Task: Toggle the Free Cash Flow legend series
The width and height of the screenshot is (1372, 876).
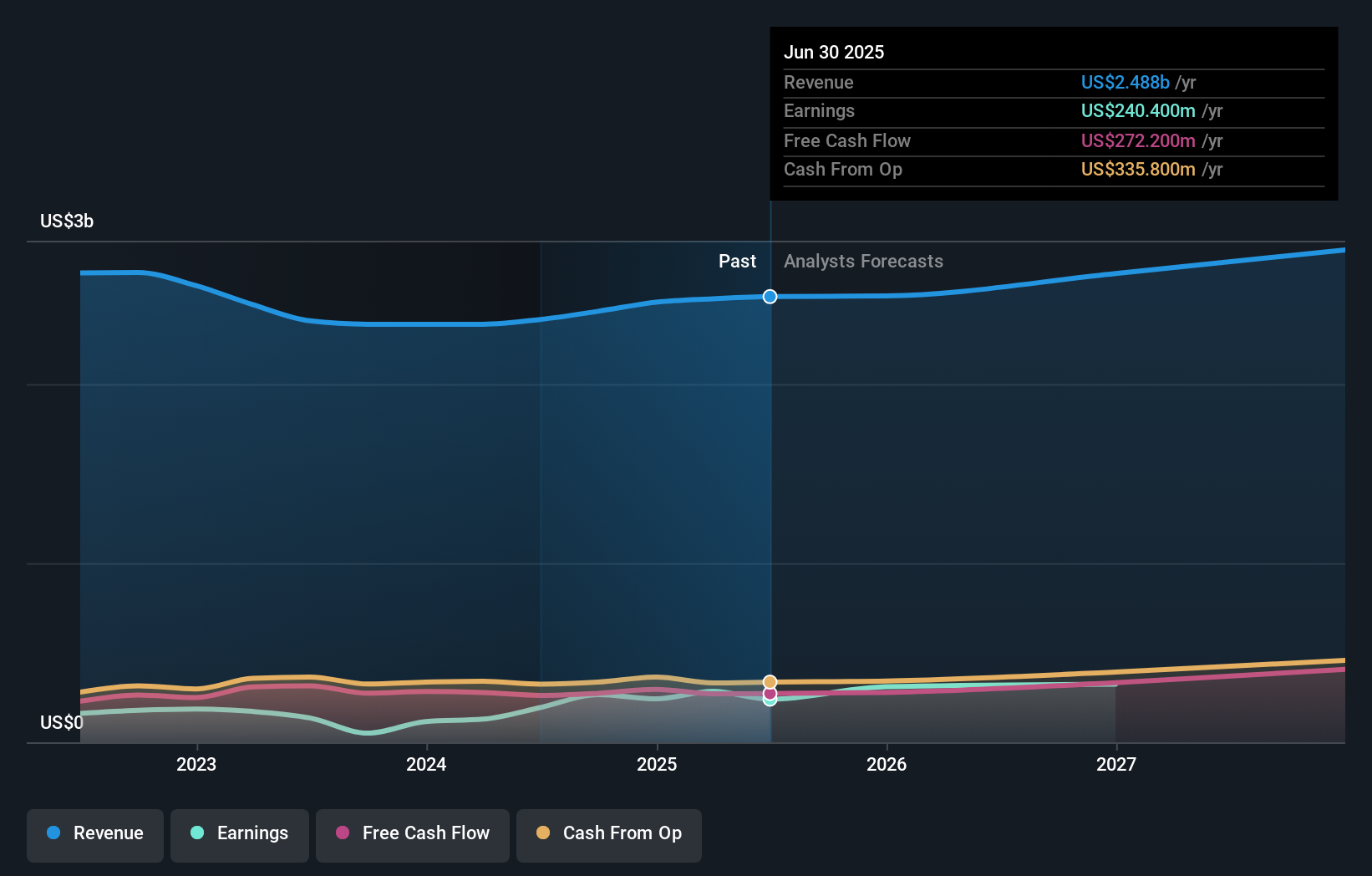Action: tap(413, 834)
